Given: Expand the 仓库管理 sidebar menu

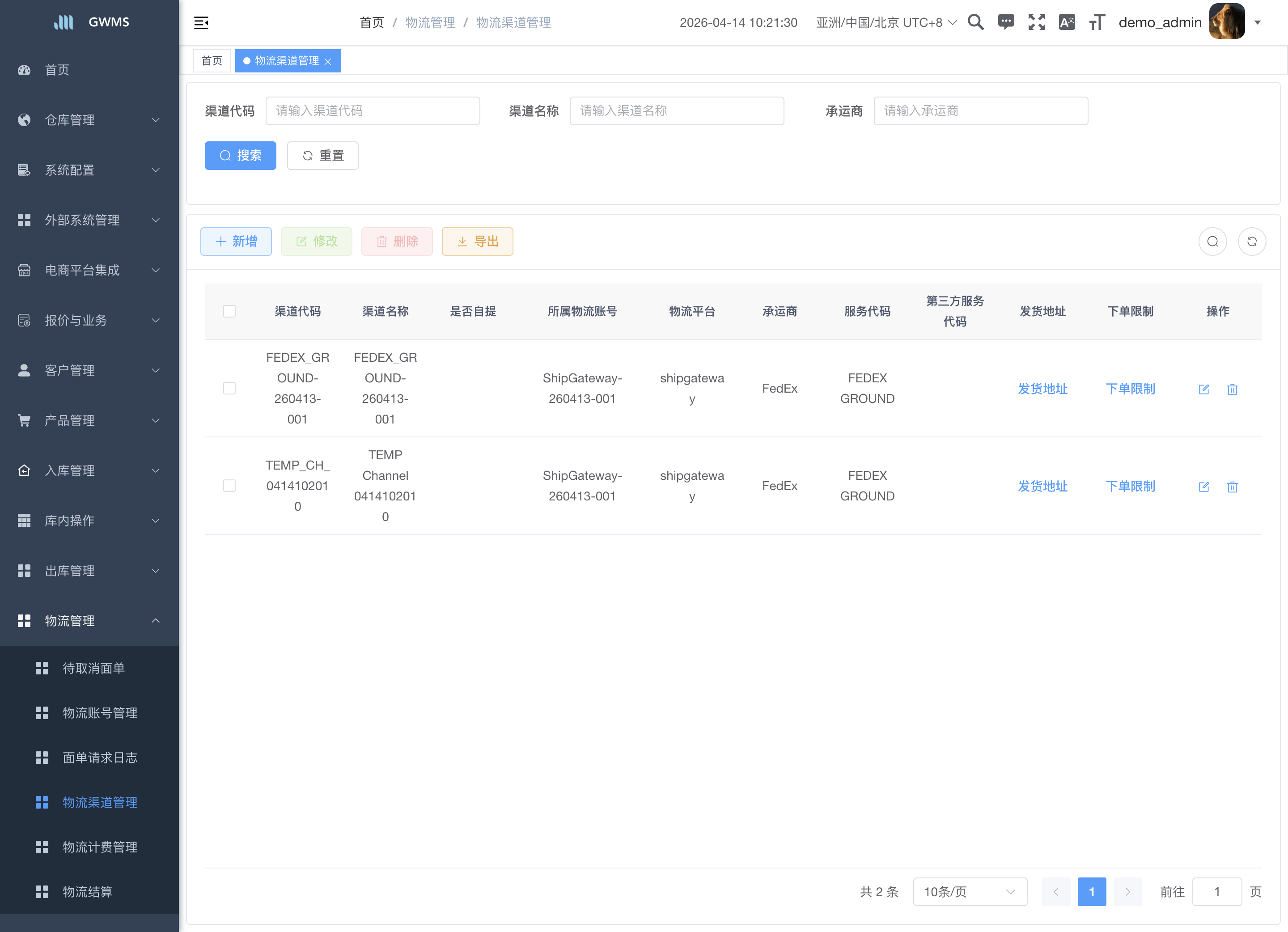Looking at the screenshot, I should click(90, 120).
